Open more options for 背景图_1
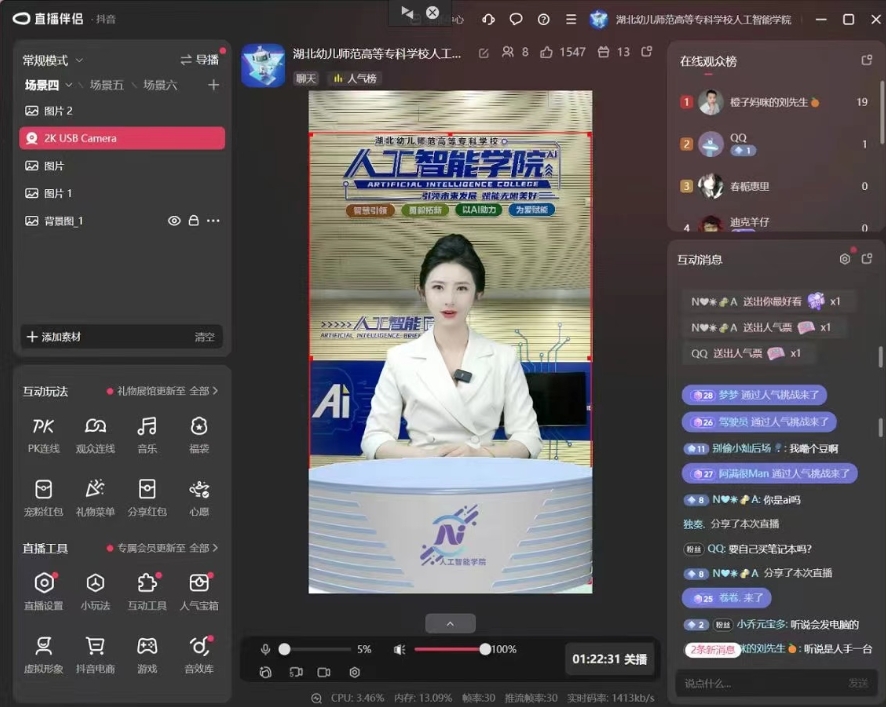The width and height of the screenshot is (886, 707). [x=213, y=220]
